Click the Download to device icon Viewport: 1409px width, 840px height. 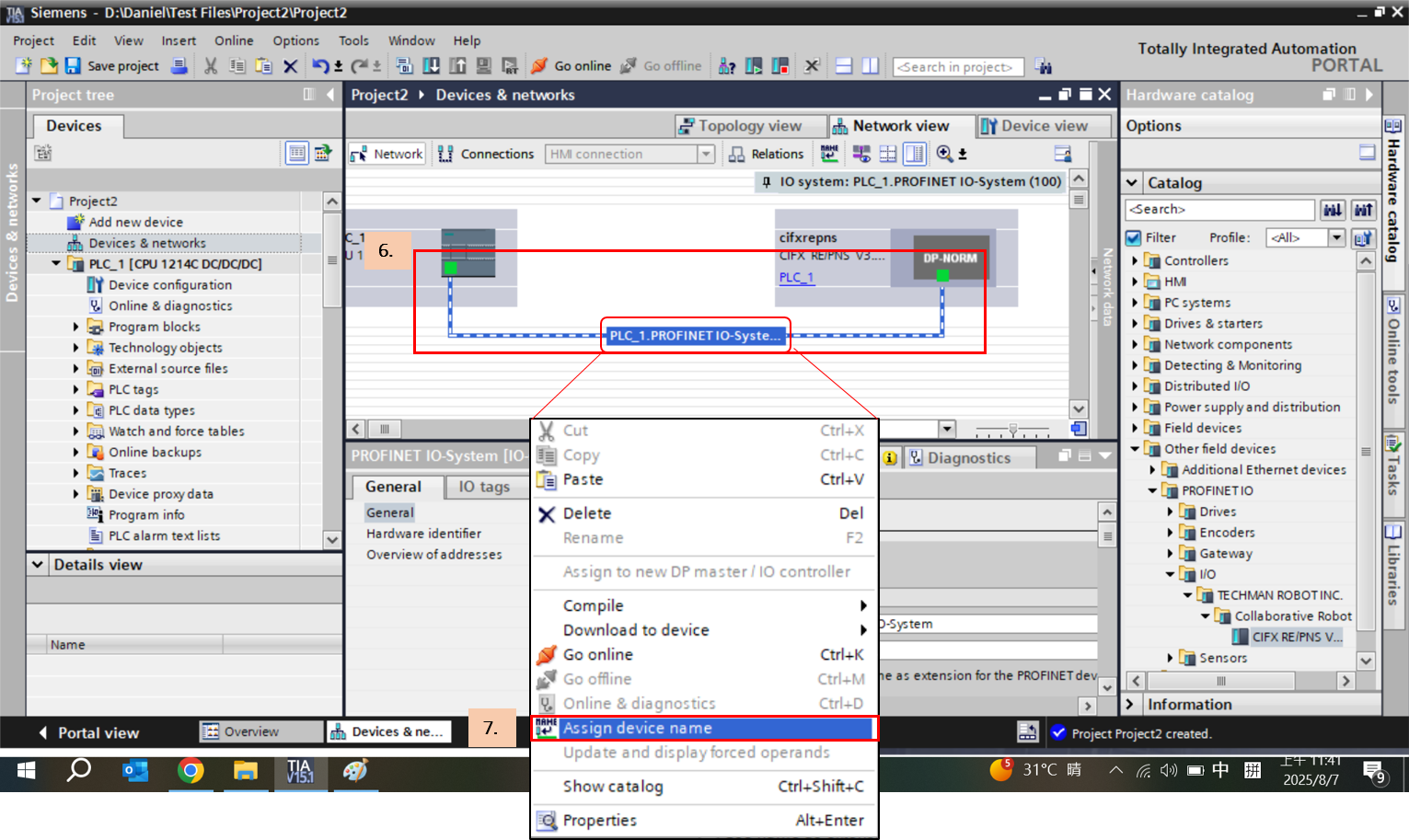tap(431, 66)
